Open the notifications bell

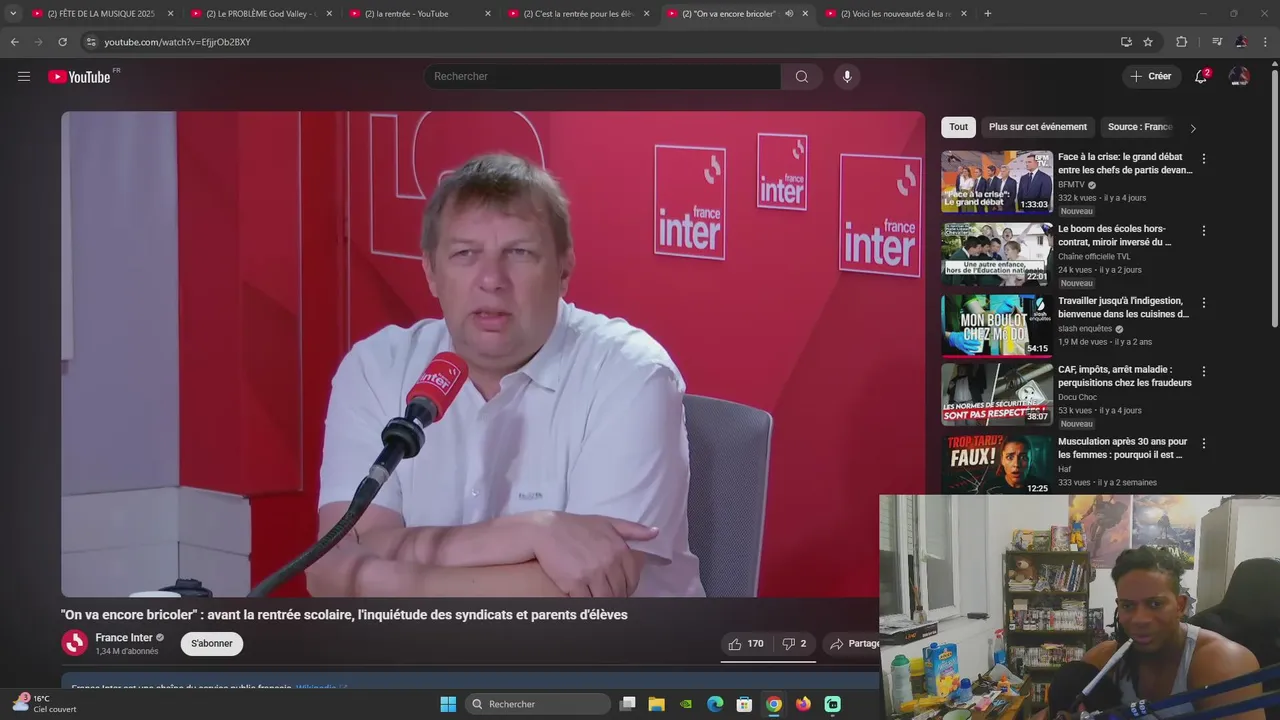click(x=1201, y=76)
